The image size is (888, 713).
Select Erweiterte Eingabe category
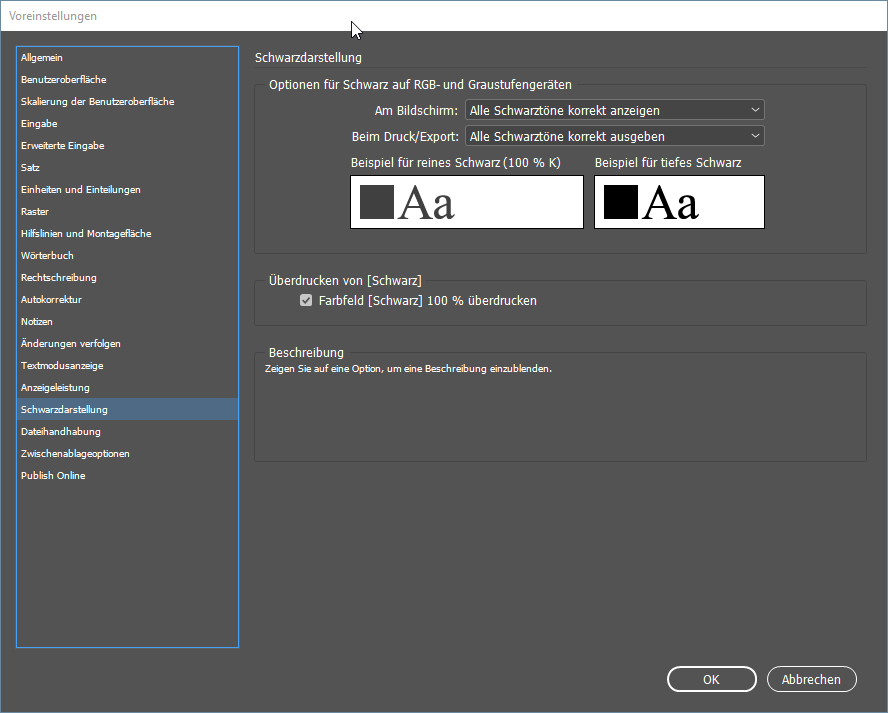(x=127, y=146)
